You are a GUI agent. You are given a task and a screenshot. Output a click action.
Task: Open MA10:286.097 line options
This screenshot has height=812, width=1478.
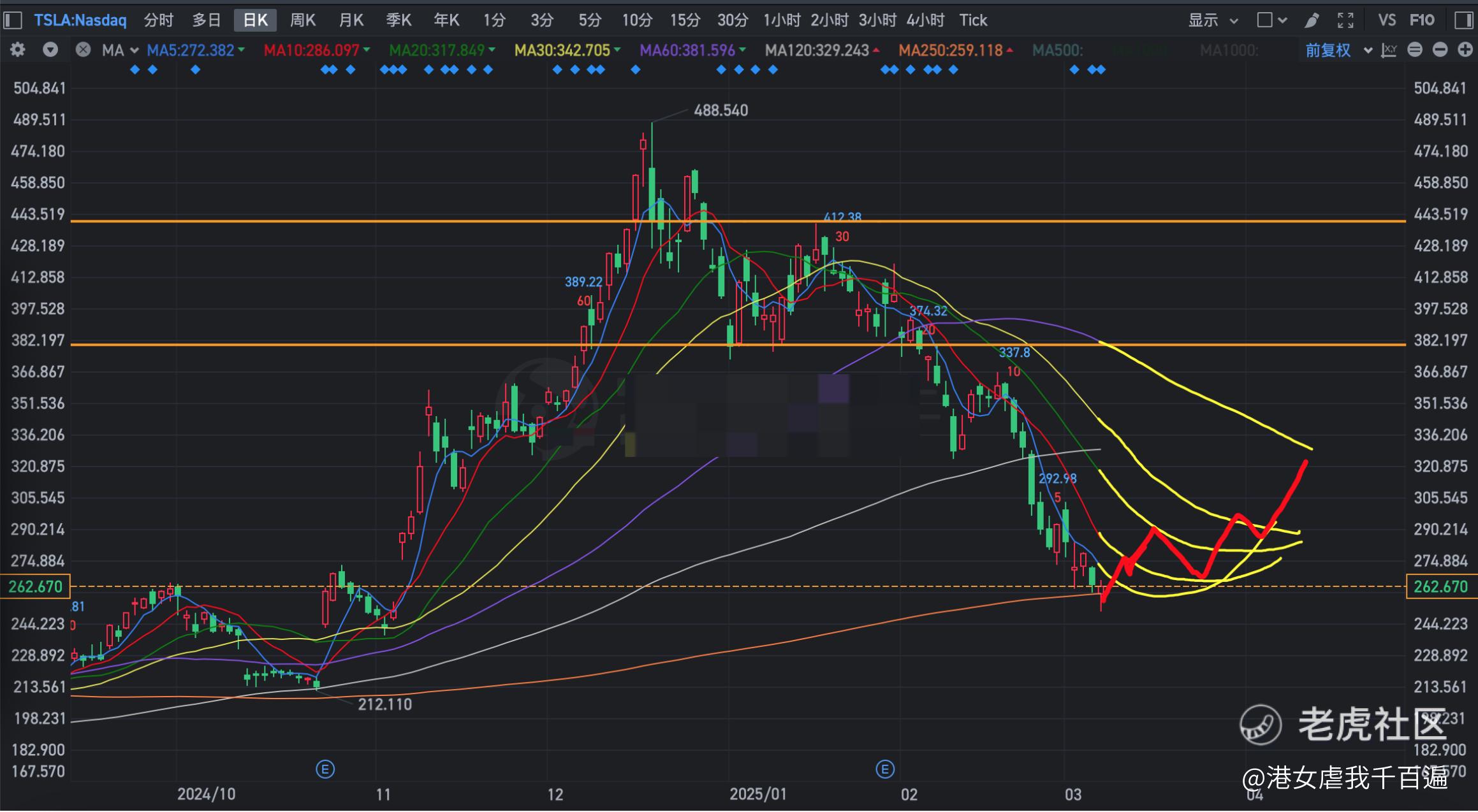317,50
